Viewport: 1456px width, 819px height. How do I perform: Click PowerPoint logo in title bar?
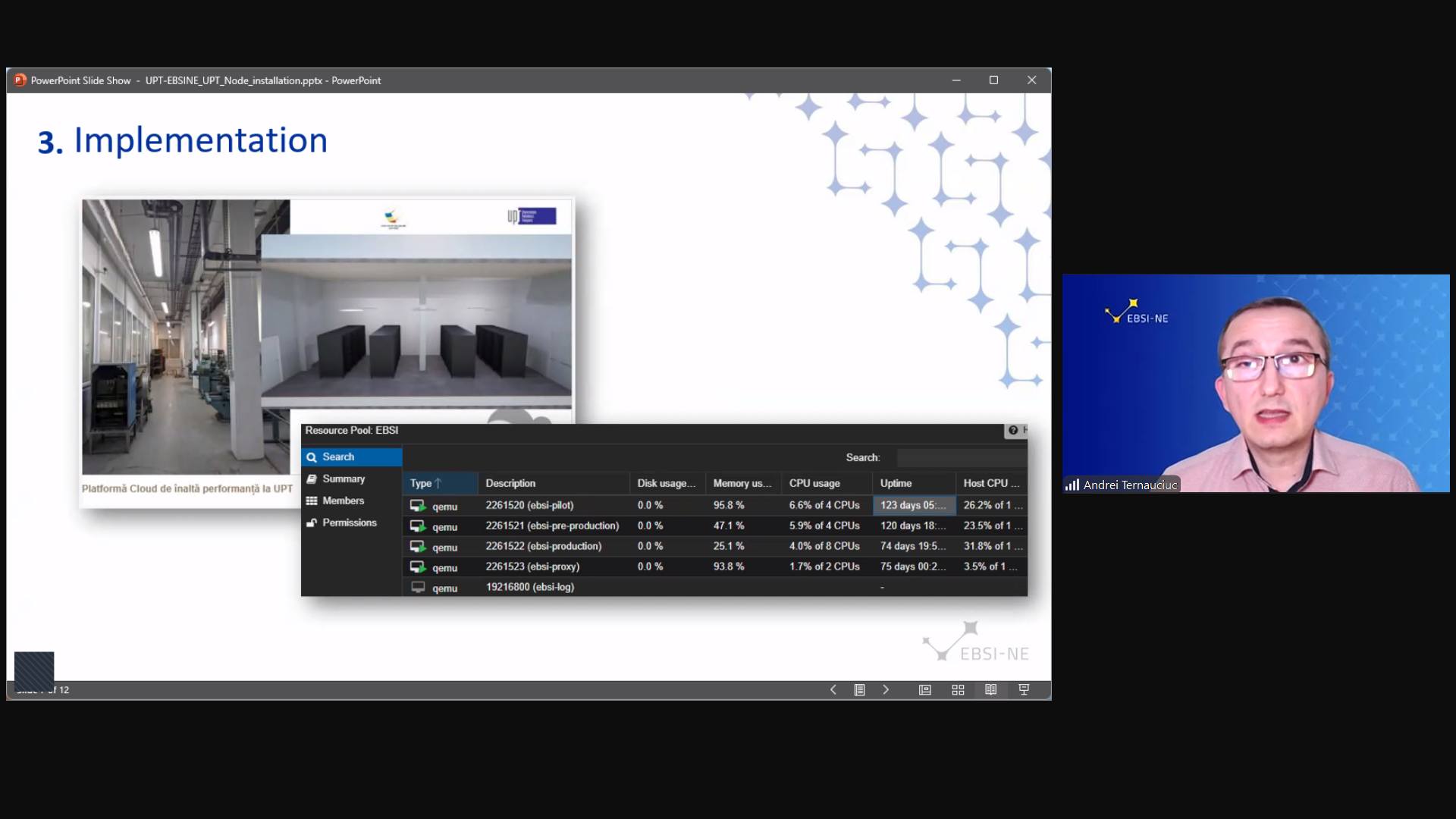point(20,80)
